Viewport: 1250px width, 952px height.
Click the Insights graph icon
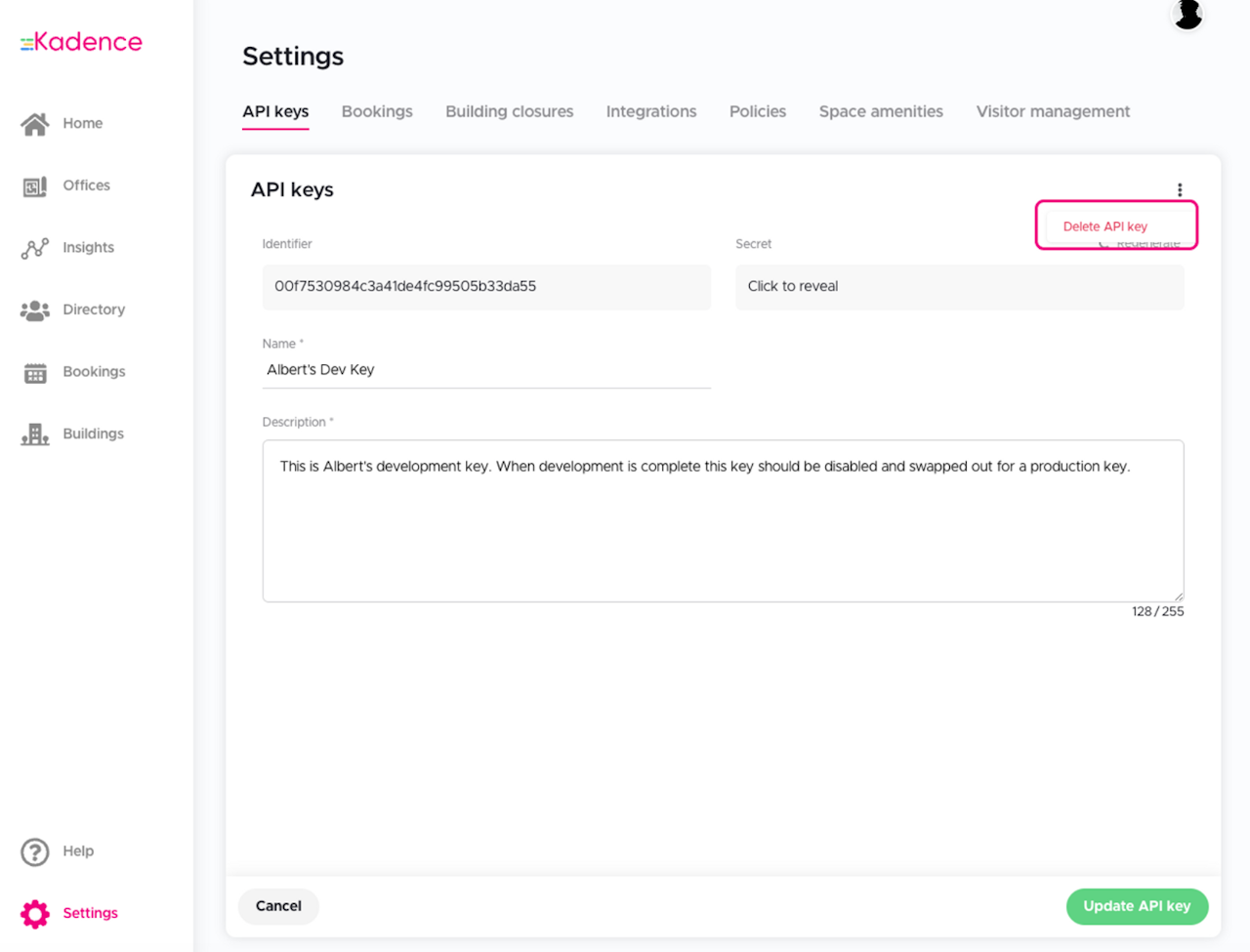click(x=35, y=249)
